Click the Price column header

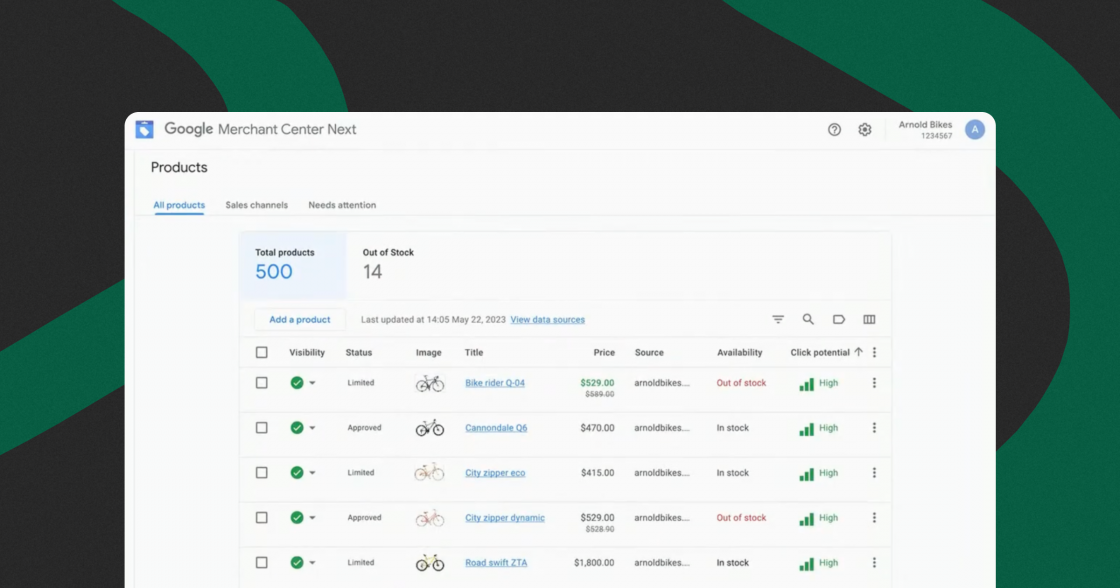tap(604, 352)
